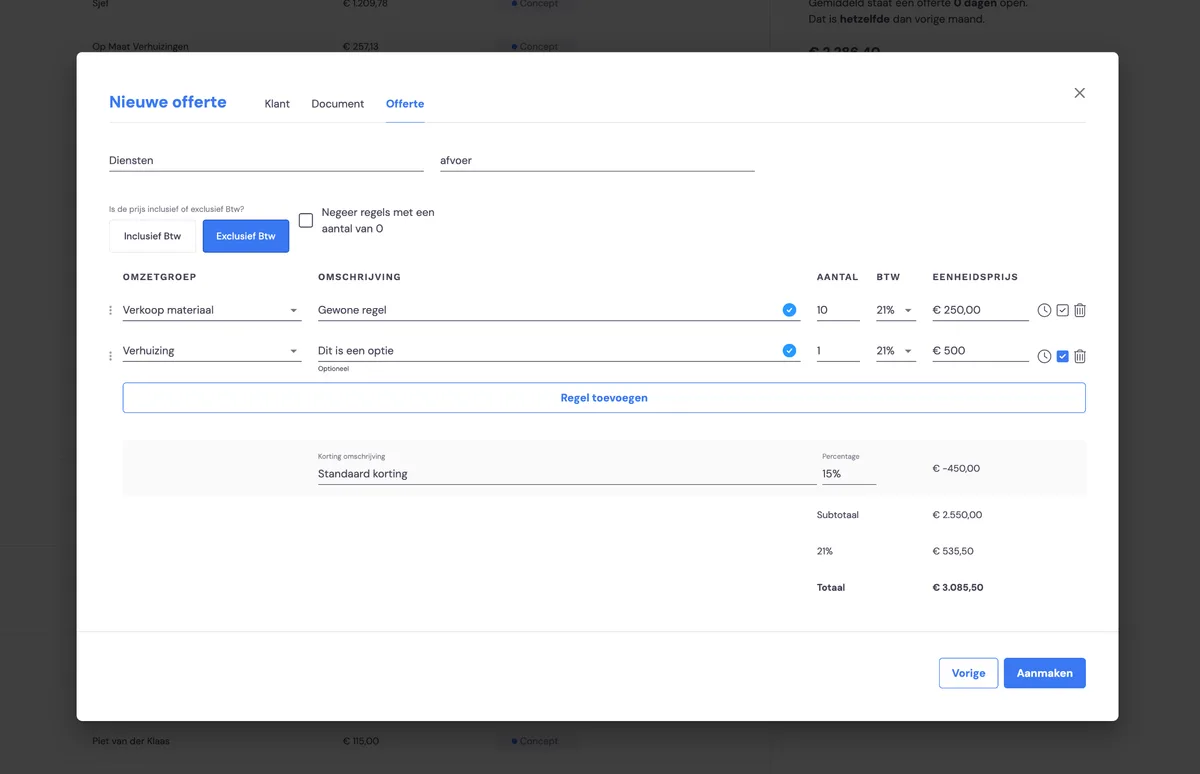The image size is (1200, 774).
Task: Edit the korting percentage 15% field
Action: tap(849, 474)
